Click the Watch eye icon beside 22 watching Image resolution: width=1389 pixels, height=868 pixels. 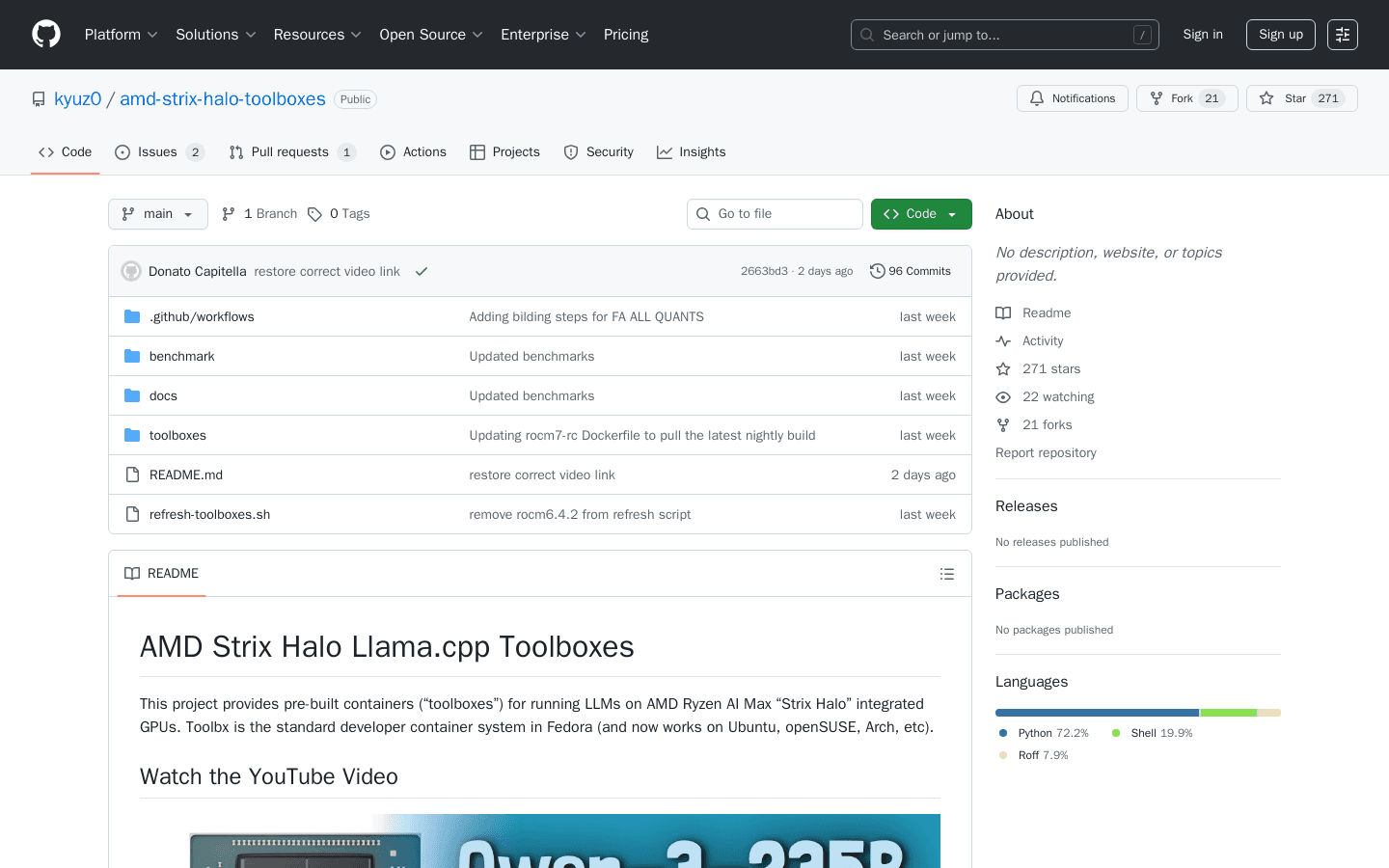pos(1003,396)
